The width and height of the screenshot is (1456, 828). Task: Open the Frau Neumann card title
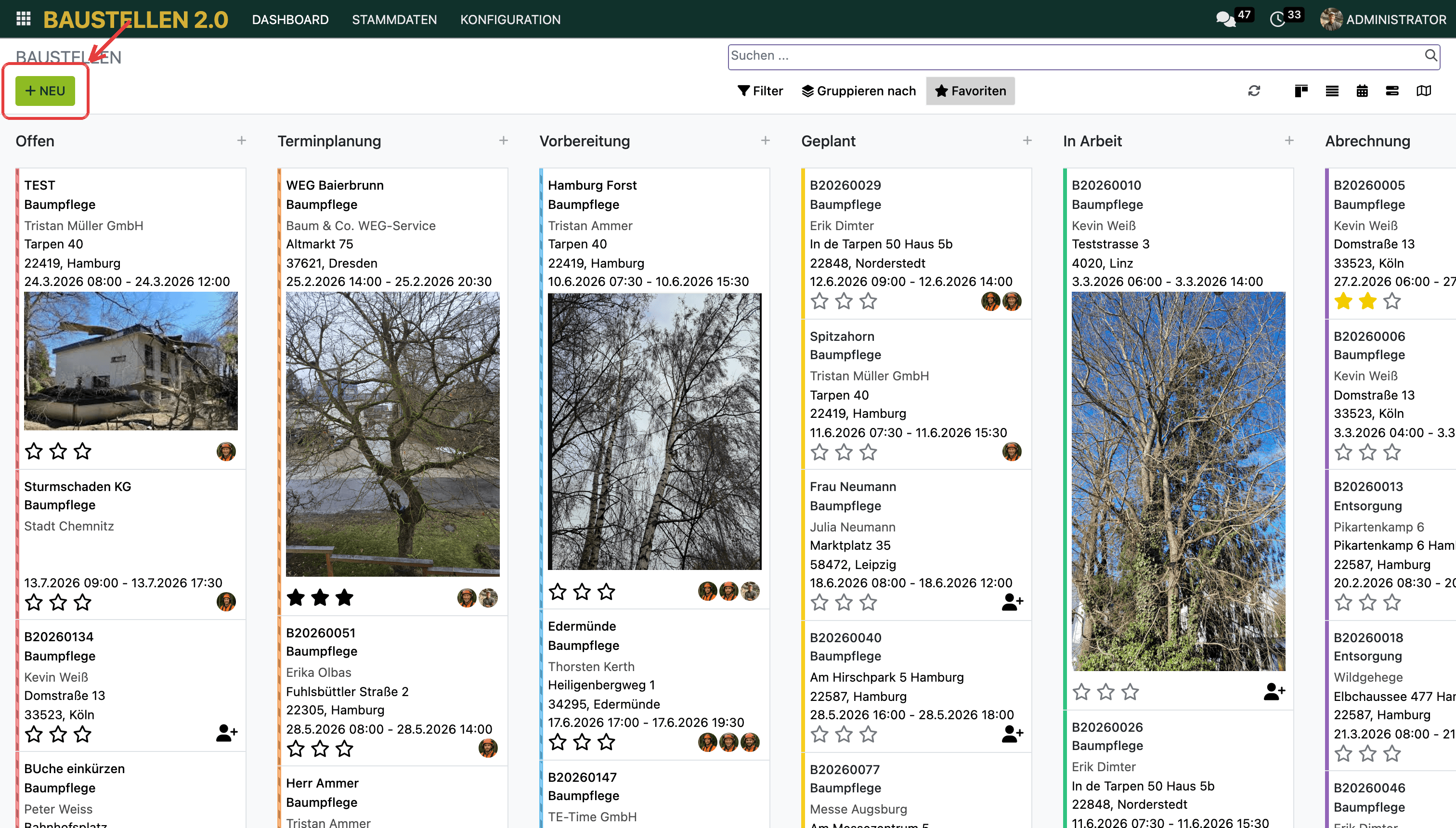pos(853,487)
